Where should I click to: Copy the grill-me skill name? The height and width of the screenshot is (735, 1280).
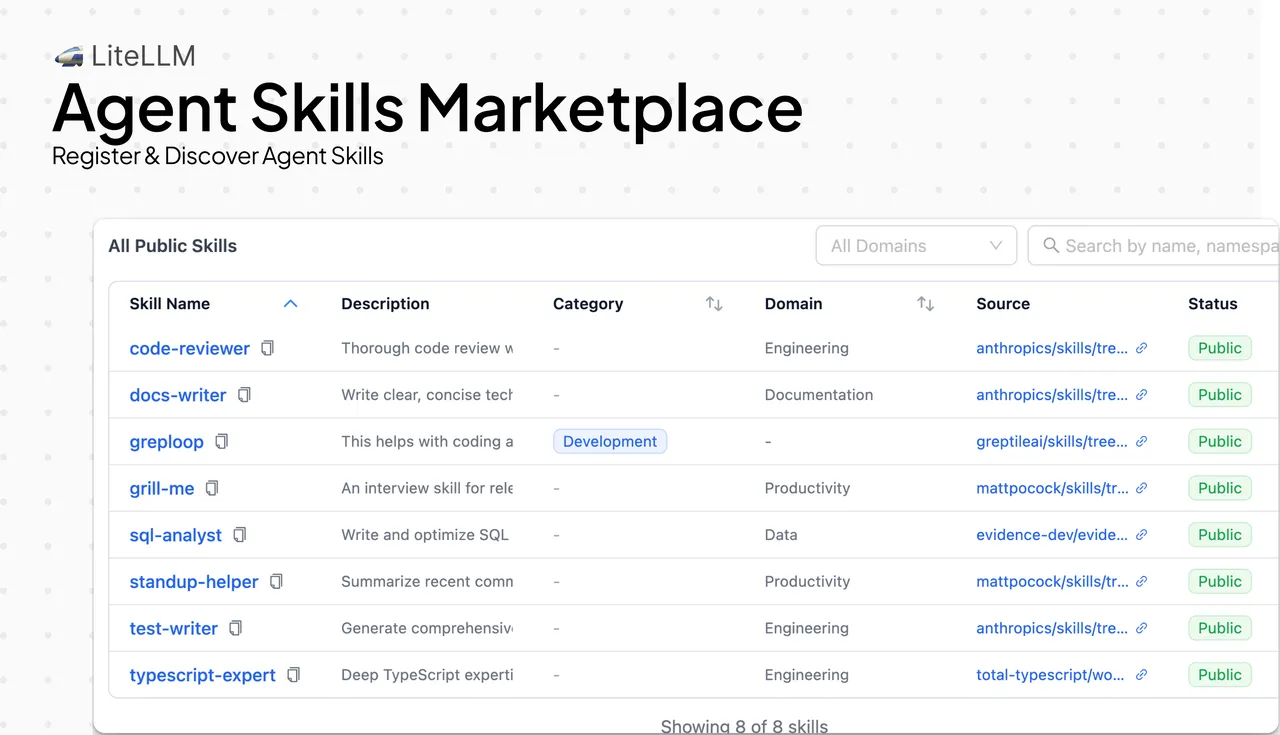tap(212, 488)
